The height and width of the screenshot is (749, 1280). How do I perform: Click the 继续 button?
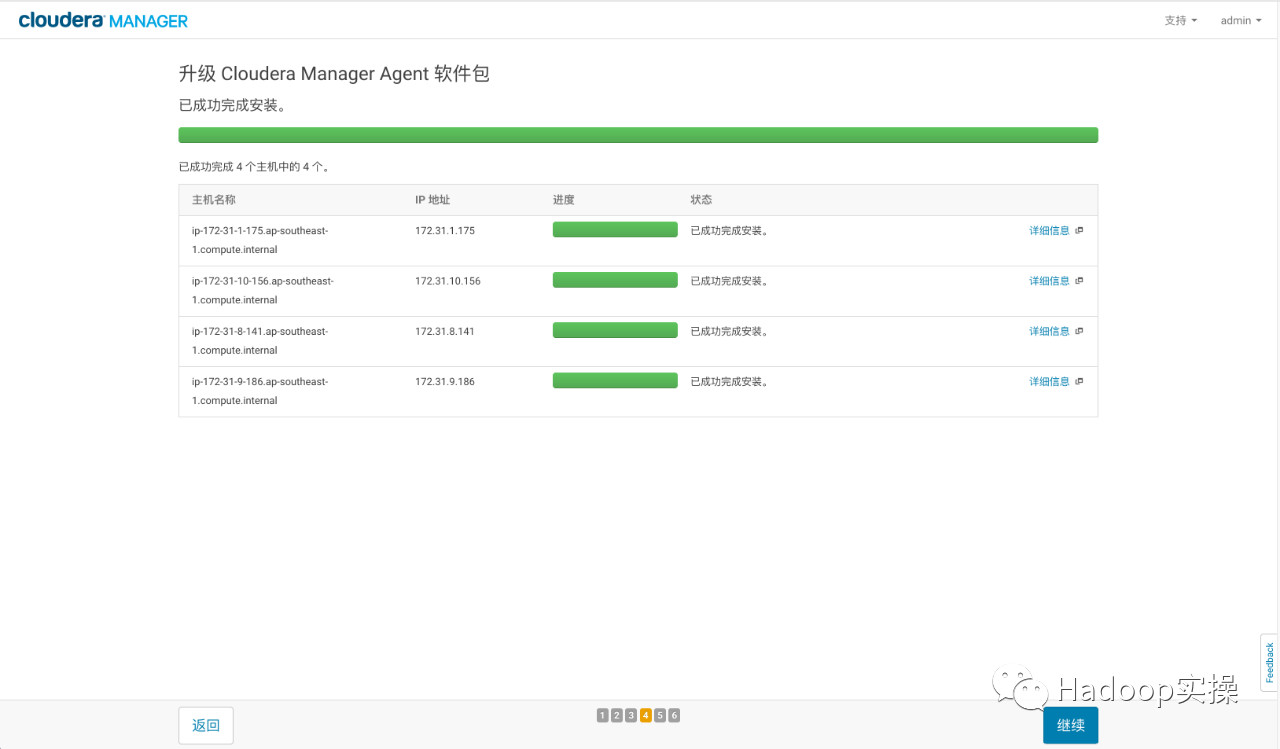[1070, 725]
